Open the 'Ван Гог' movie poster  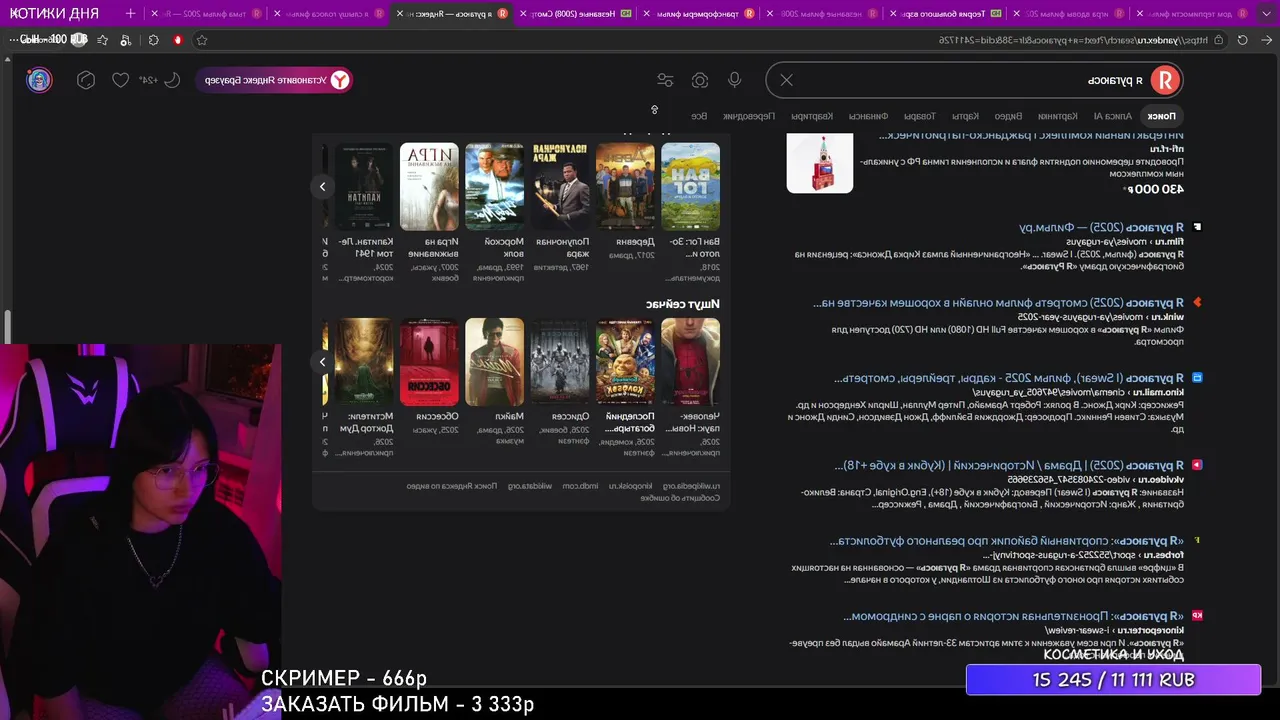coord(691,187)
